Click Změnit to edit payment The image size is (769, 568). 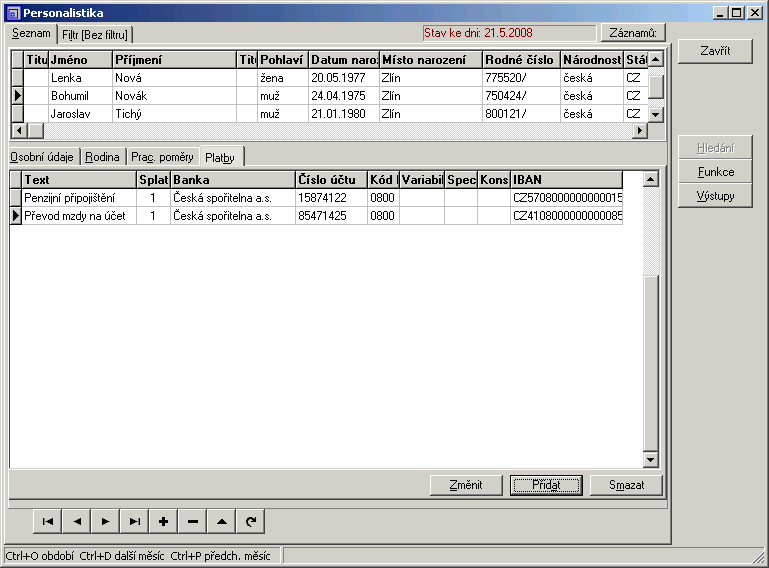coord(466,485)
